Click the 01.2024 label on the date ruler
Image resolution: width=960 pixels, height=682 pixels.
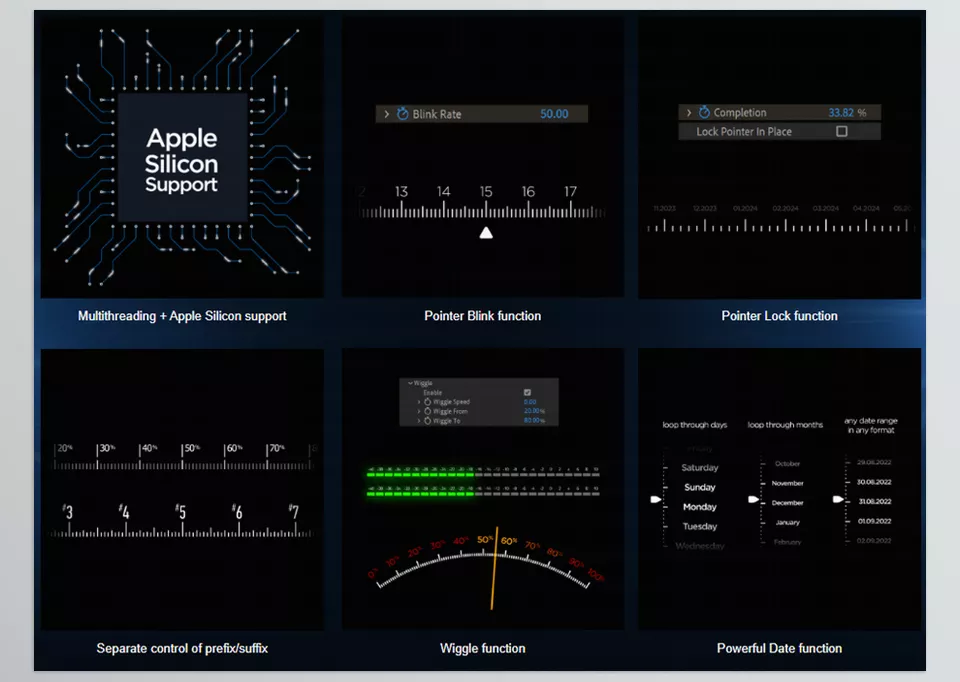(x=745, y=209)
